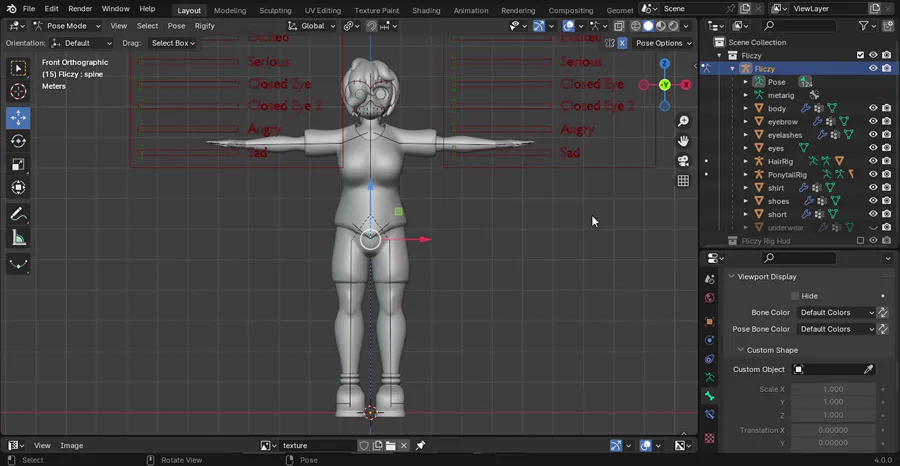Toggle X-ray viewport display

[x=619, y=26]
